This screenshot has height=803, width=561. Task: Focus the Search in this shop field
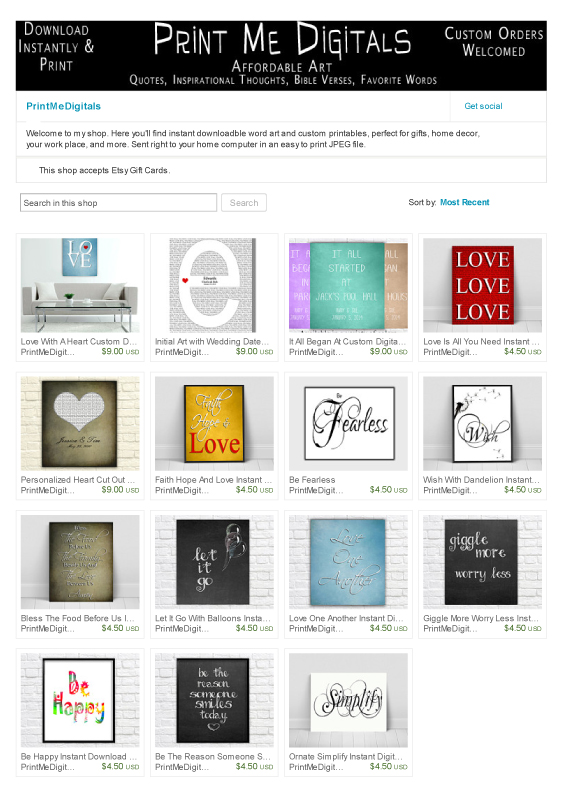tap(118, 203)
